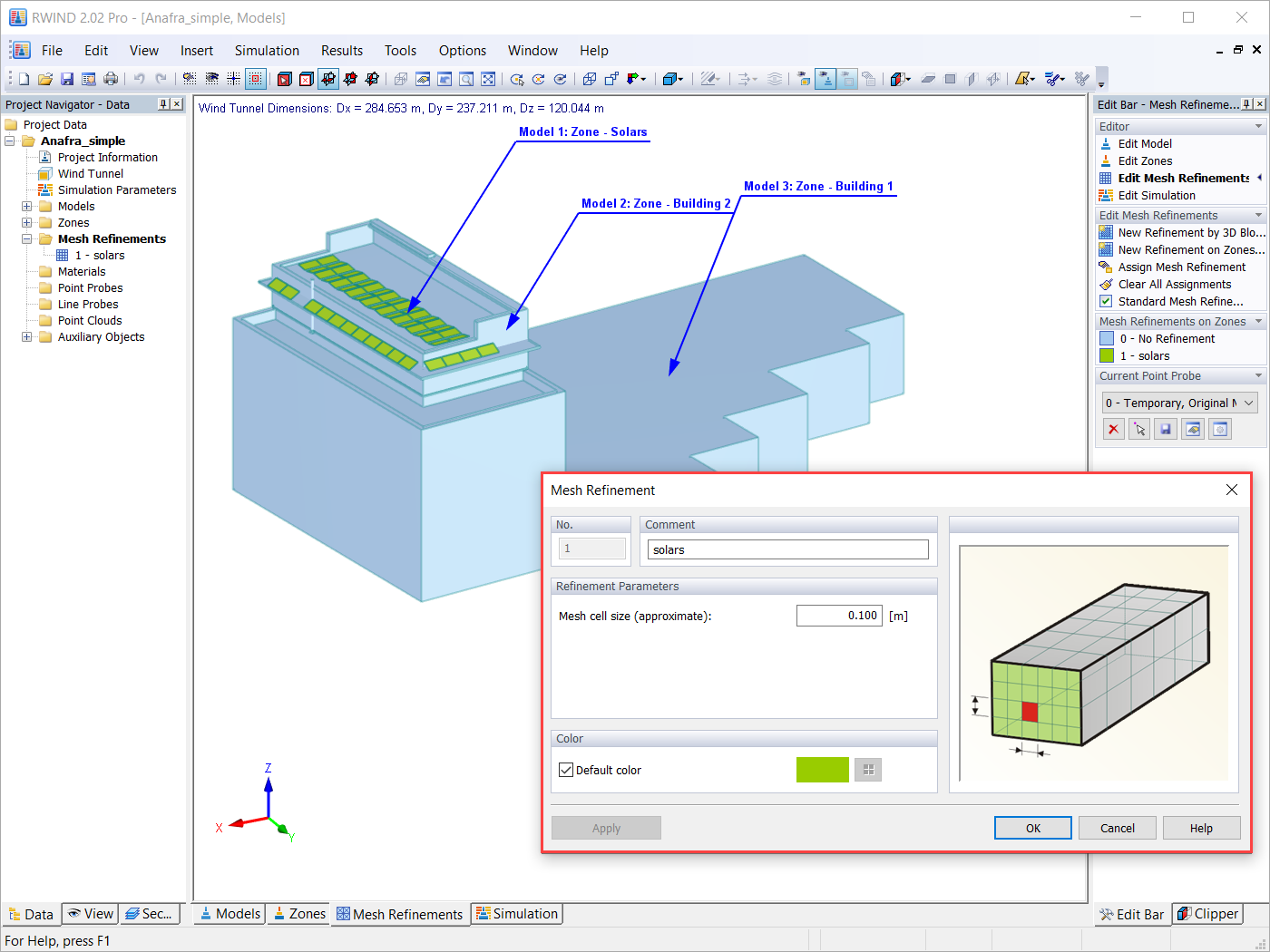Switch to the Zones bottom tab
The image size is (1270, 952).
click(299, 914)
